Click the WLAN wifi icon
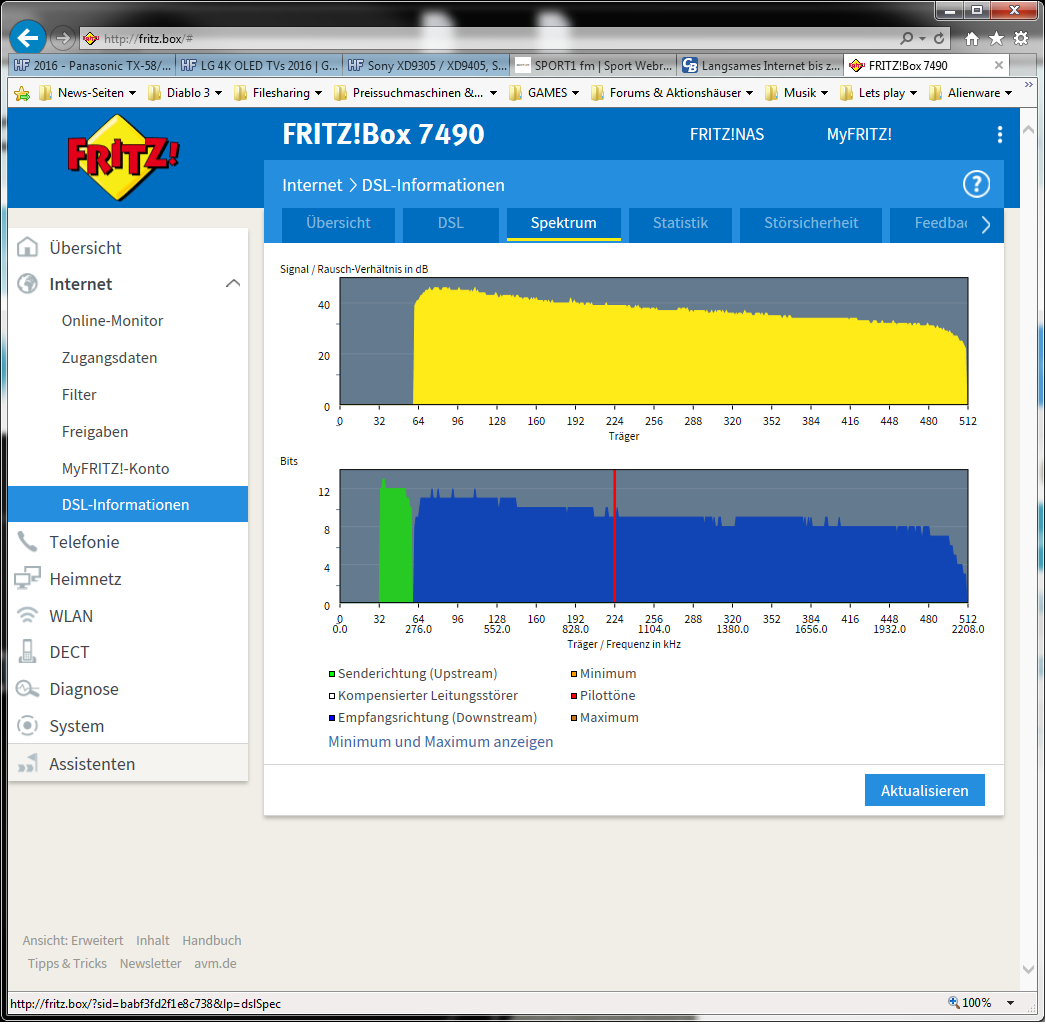Image resolution: width=1046 pixels, height=1025 pixels. point(27,616)
